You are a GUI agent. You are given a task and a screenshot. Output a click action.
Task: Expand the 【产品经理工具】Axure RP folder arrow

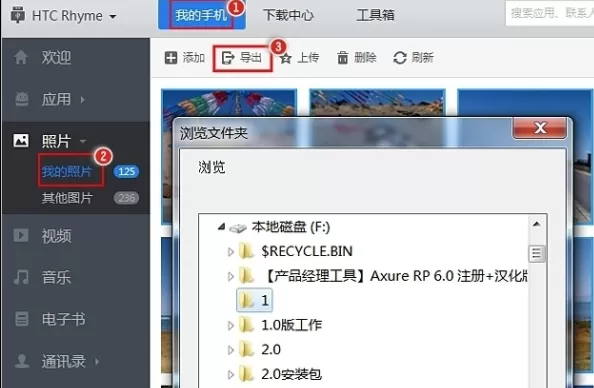(230, 277)
